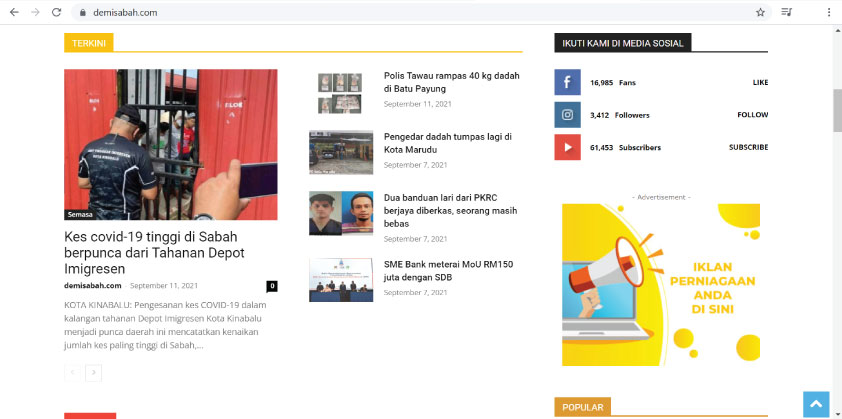Click the page vertical scrollbar thumb

836,110
